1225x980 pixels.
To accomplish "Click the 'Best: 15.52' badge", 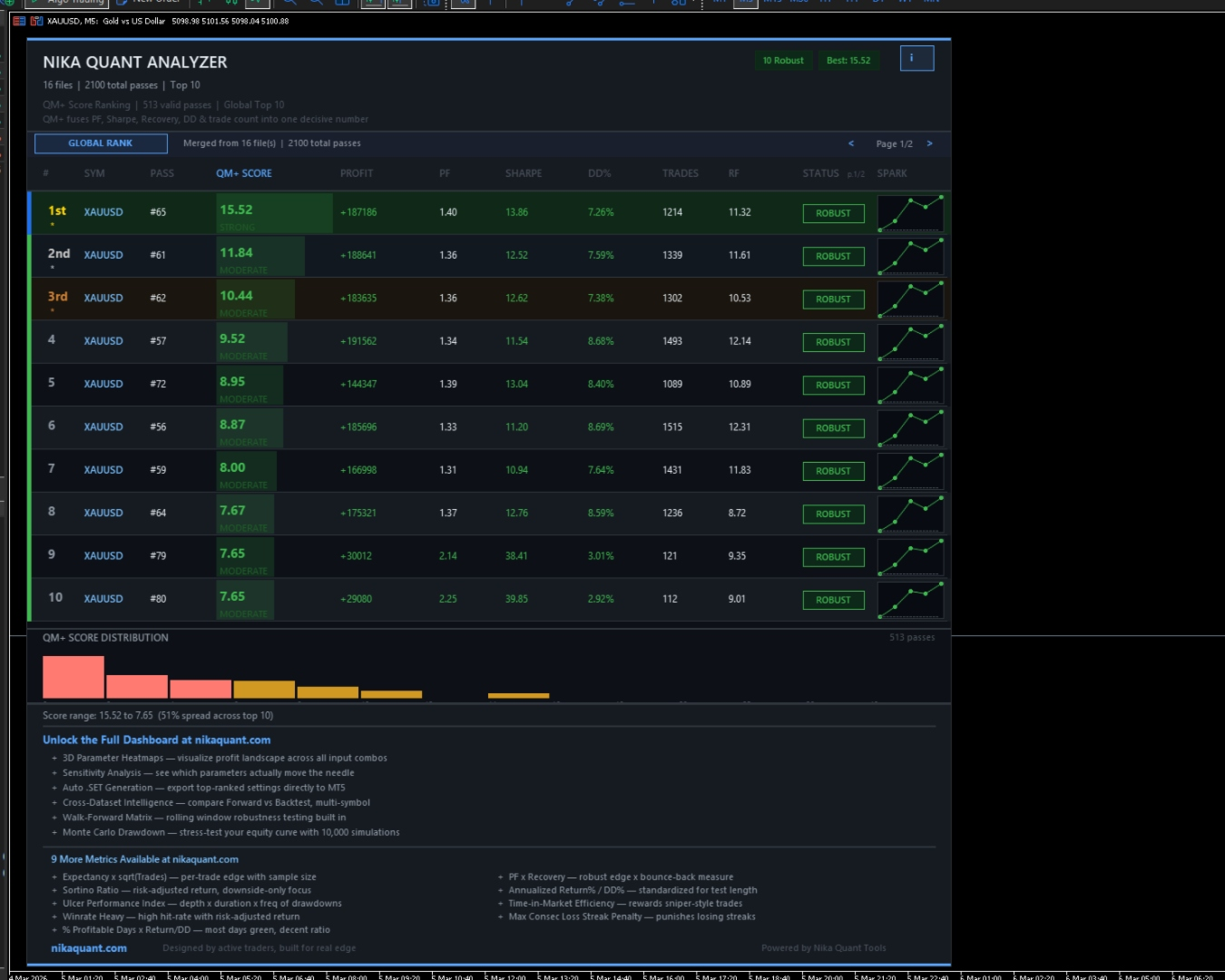I will coord(848,61).
